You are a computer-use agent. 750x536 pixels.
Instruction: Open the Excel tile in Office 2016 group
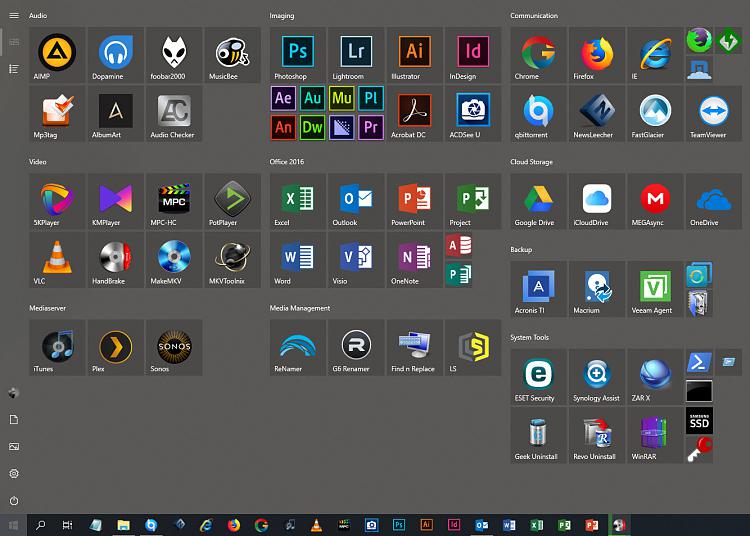tap(298, 201)
